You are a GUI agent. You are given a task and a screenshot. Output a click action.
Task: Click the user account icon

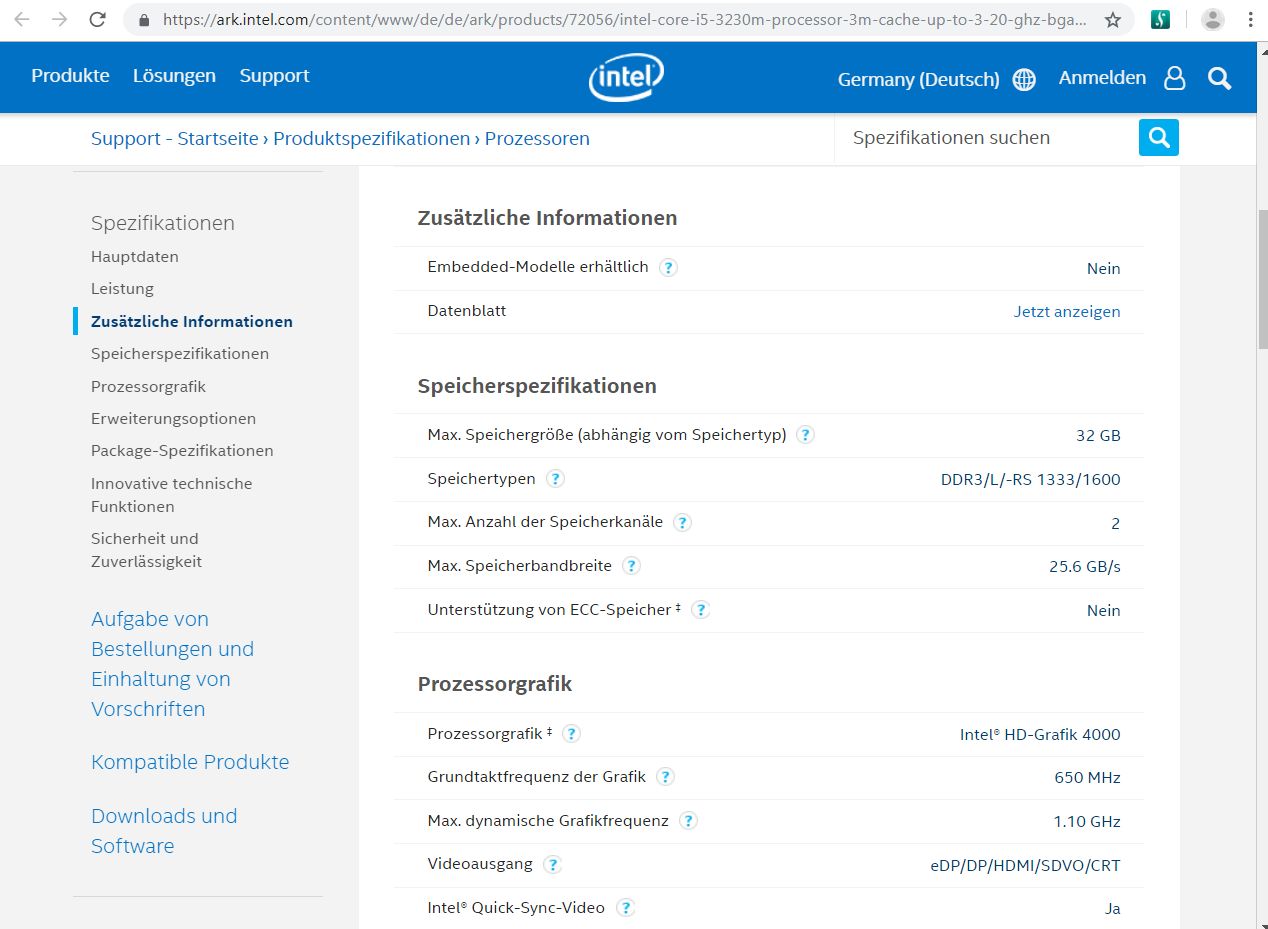click(x=1175, y=79)
